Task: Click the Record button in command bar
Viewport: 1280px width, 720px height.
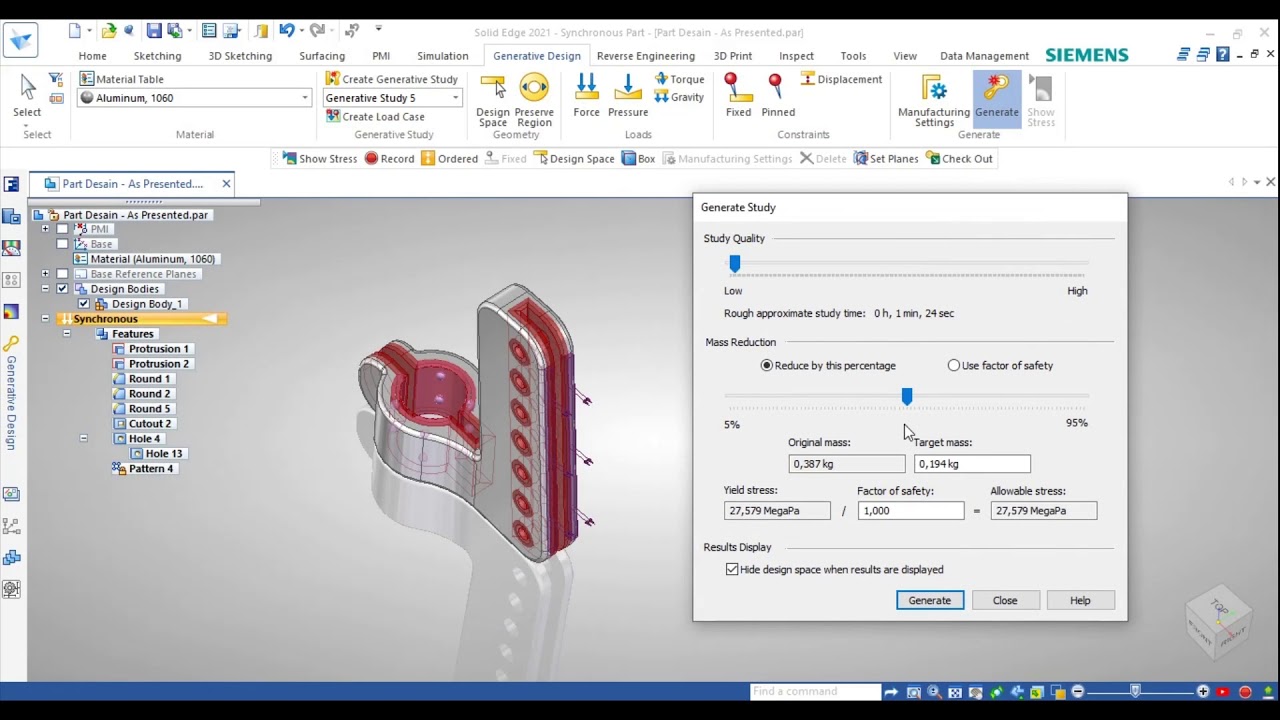Action: (x=389, y=158)
